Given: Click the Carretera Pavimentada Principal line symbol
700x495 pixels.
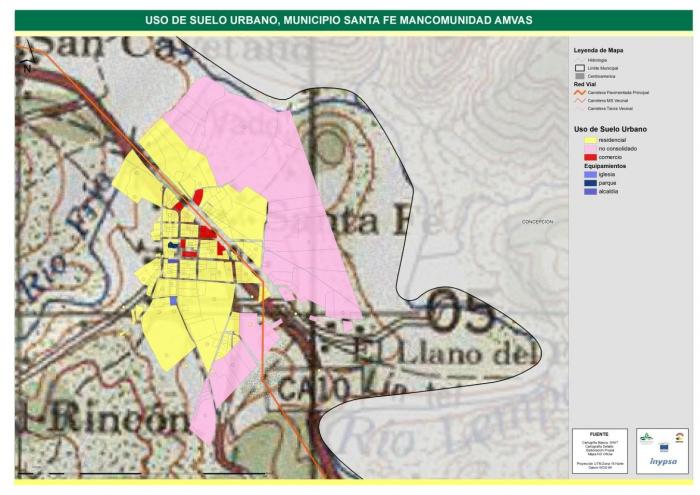Looking at the screenshot, I should click(578, 92).
